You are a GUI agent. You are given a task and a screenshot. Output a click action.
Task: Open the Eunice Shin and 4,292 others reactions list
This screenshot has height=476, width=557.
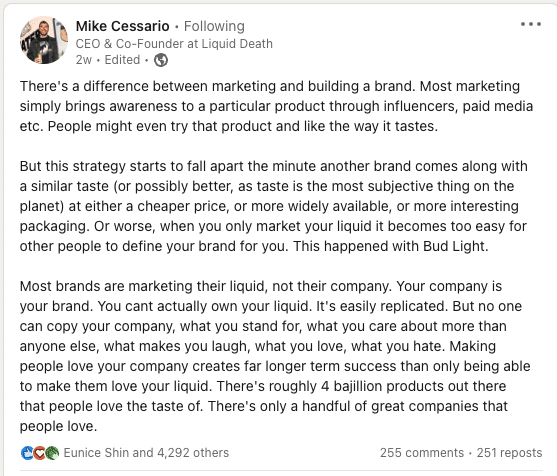146,453
